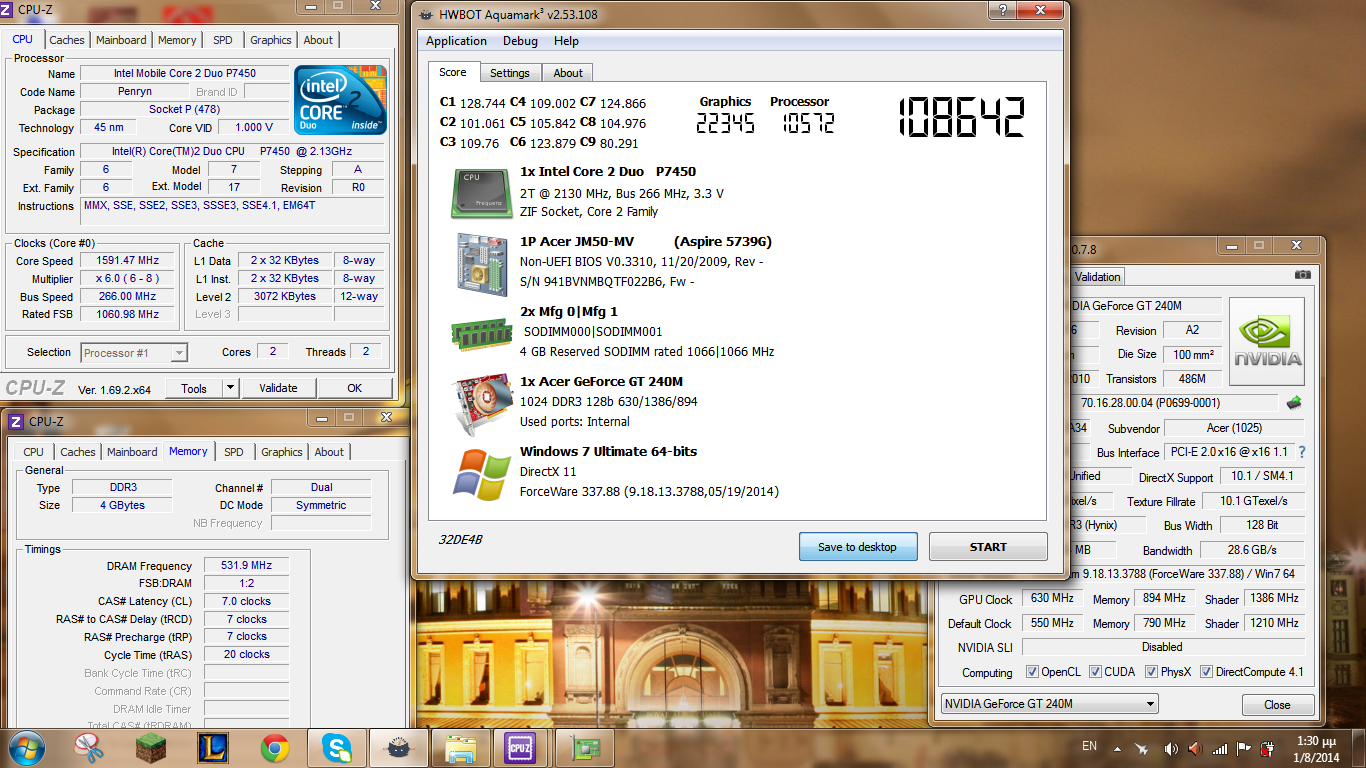Toggle the PhysX checkbox
1366x768 pixels.
[x=1151, y=672]
